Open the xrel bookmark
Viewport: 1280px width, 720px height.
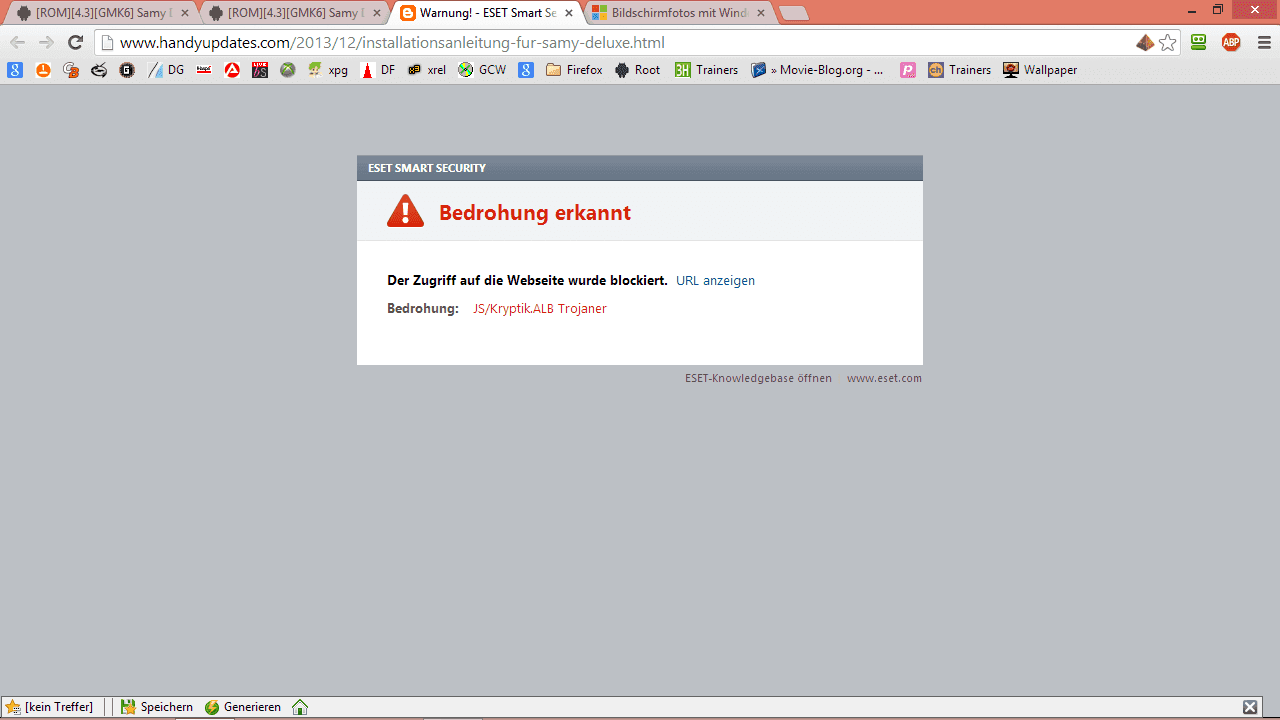(x=427, y=70)
